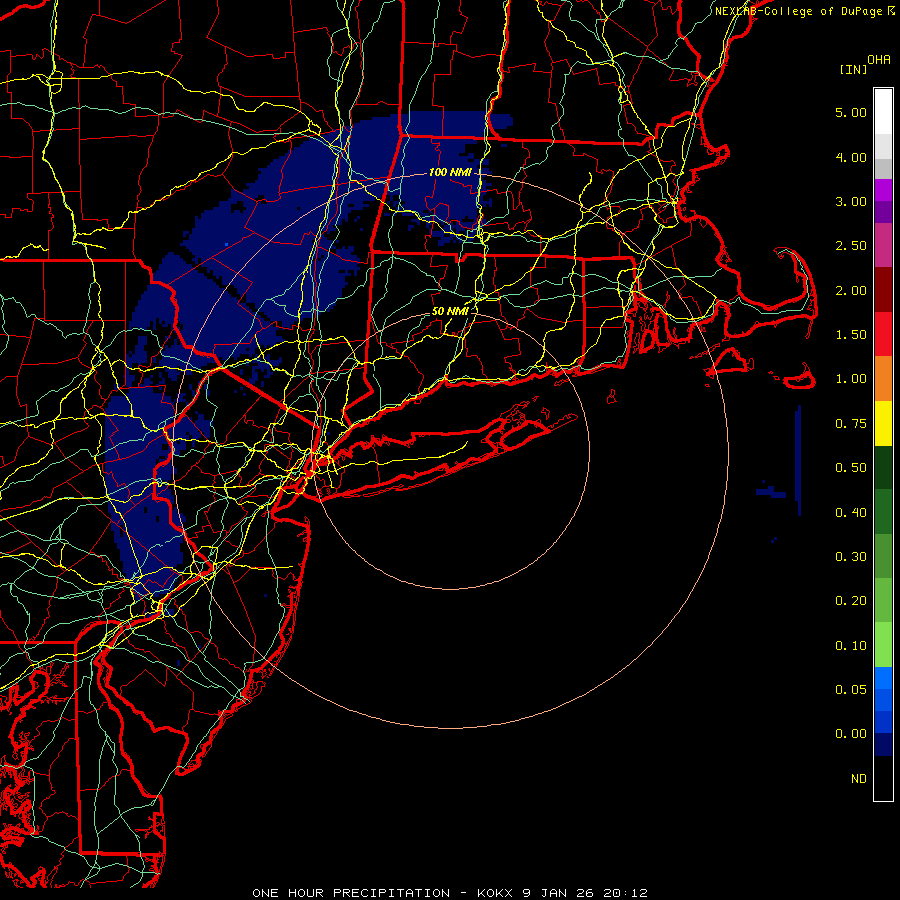Select the yellow 0.75 legend swatch
900x900 pixels.
tap(883, 423)
